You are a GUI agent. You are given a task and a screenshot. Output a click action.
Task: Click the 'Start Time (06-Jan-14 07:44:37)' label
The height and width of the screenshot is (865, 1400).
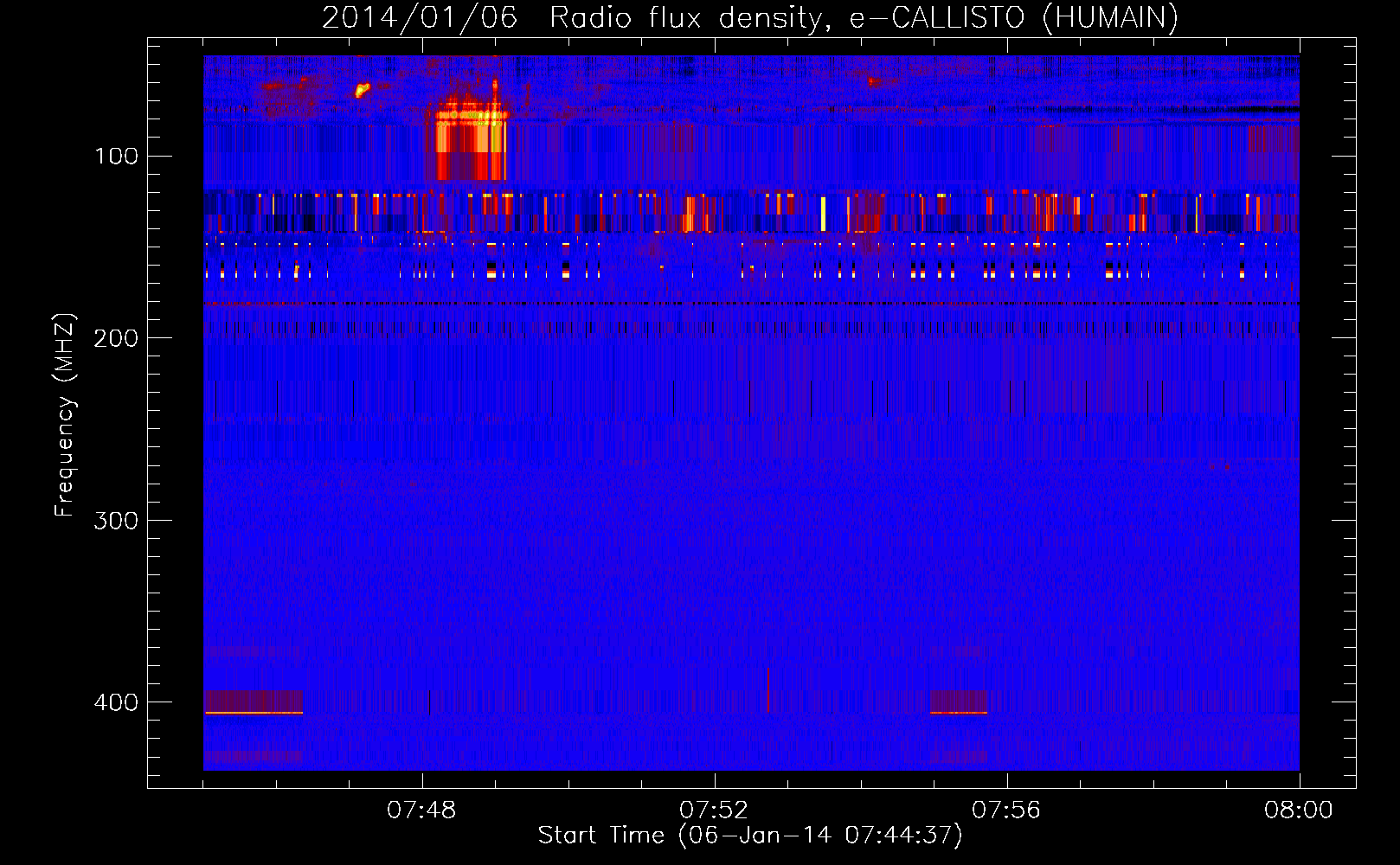pyautogui.click(x=749, y=836)
